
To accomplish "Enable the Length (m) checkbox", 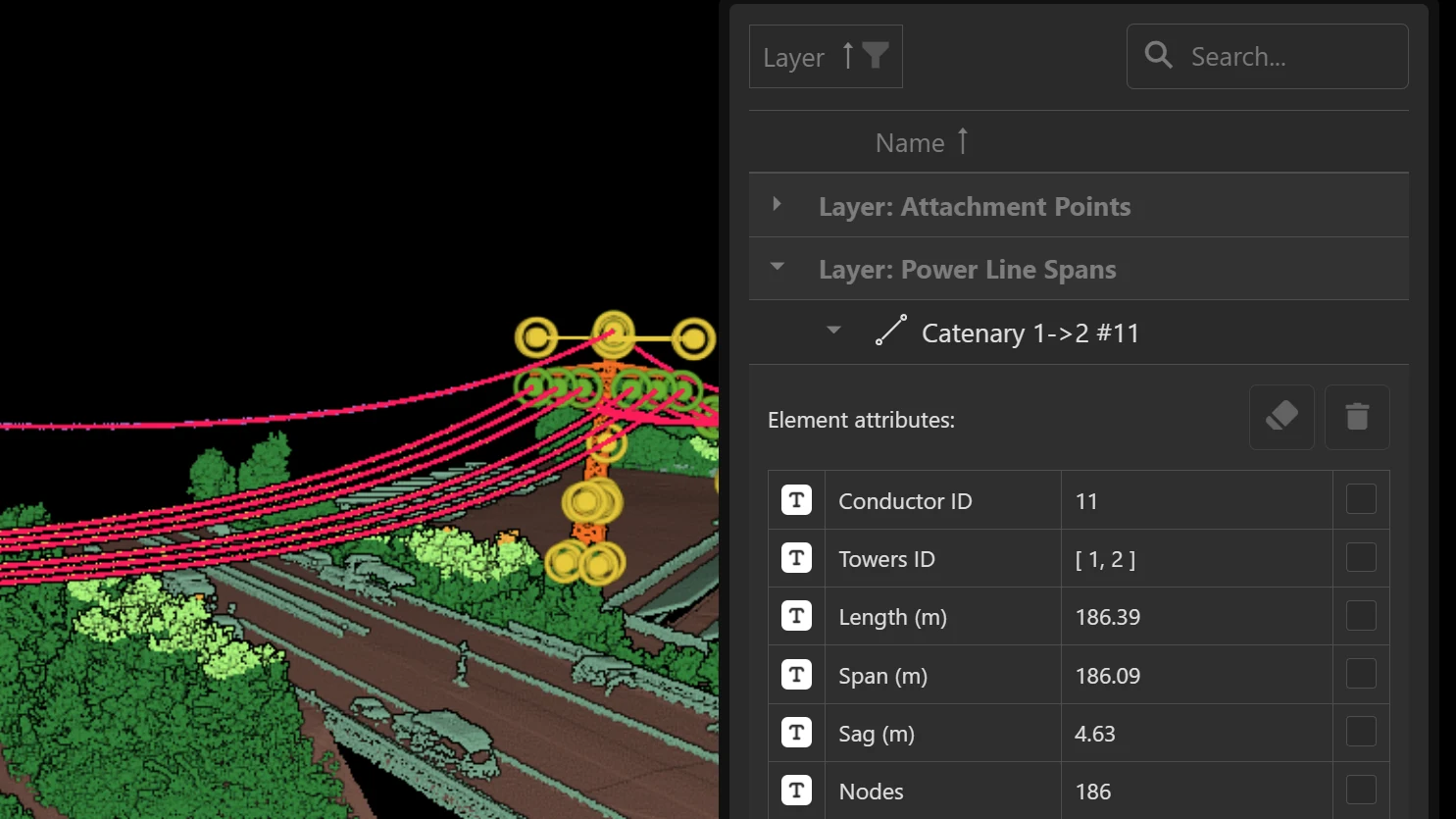I will 1361,616.
